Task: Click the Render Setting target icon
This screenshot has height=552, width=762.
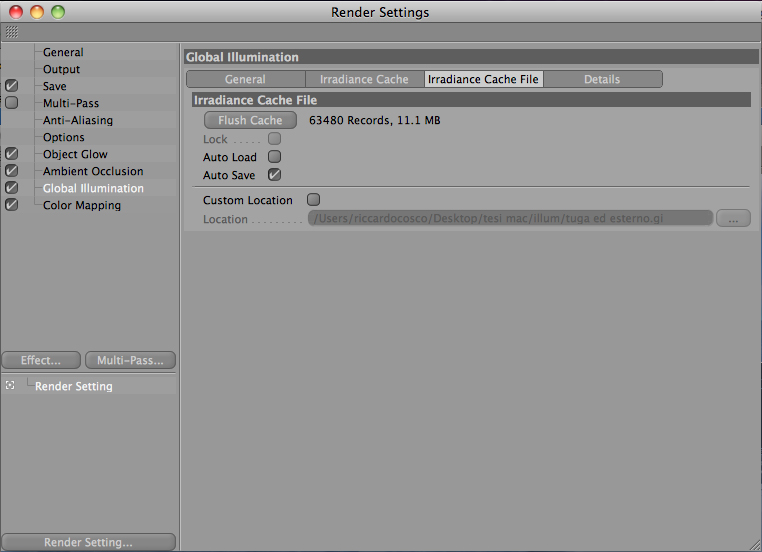Action: [10, 385]
